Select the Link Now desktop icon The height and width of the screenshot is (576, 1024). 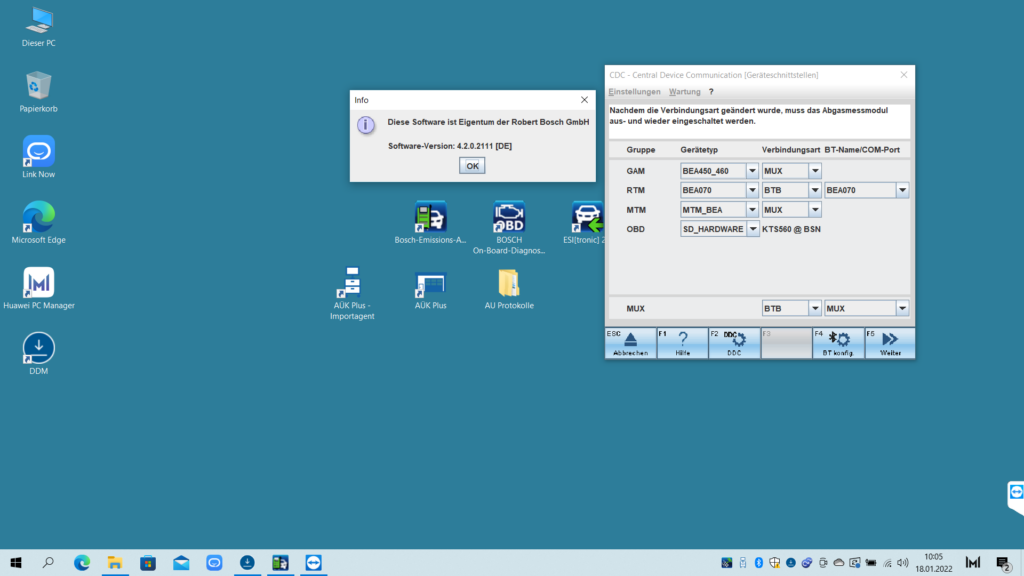39,157
